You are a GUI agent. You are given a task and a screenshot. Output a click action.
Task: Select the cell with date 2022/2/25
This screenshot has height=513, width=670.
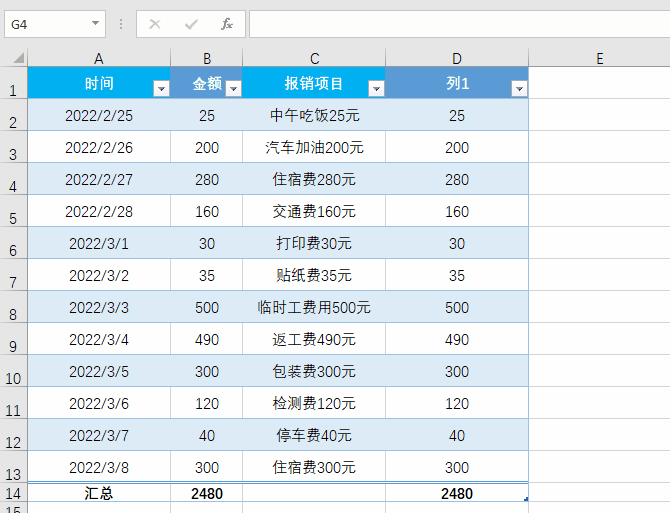coord(99,115)
